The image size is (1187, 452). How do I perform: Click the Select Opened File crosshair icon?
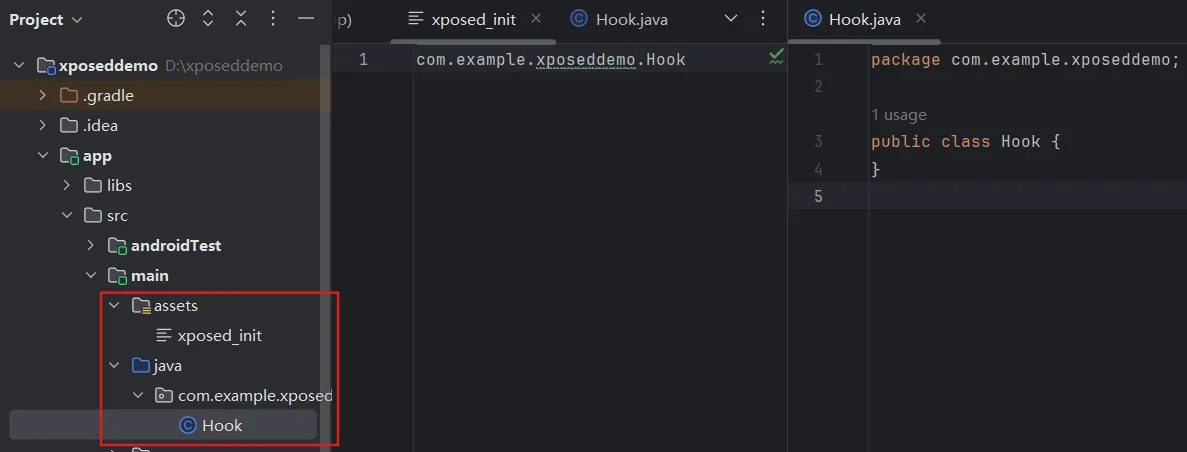pos(176,19)
